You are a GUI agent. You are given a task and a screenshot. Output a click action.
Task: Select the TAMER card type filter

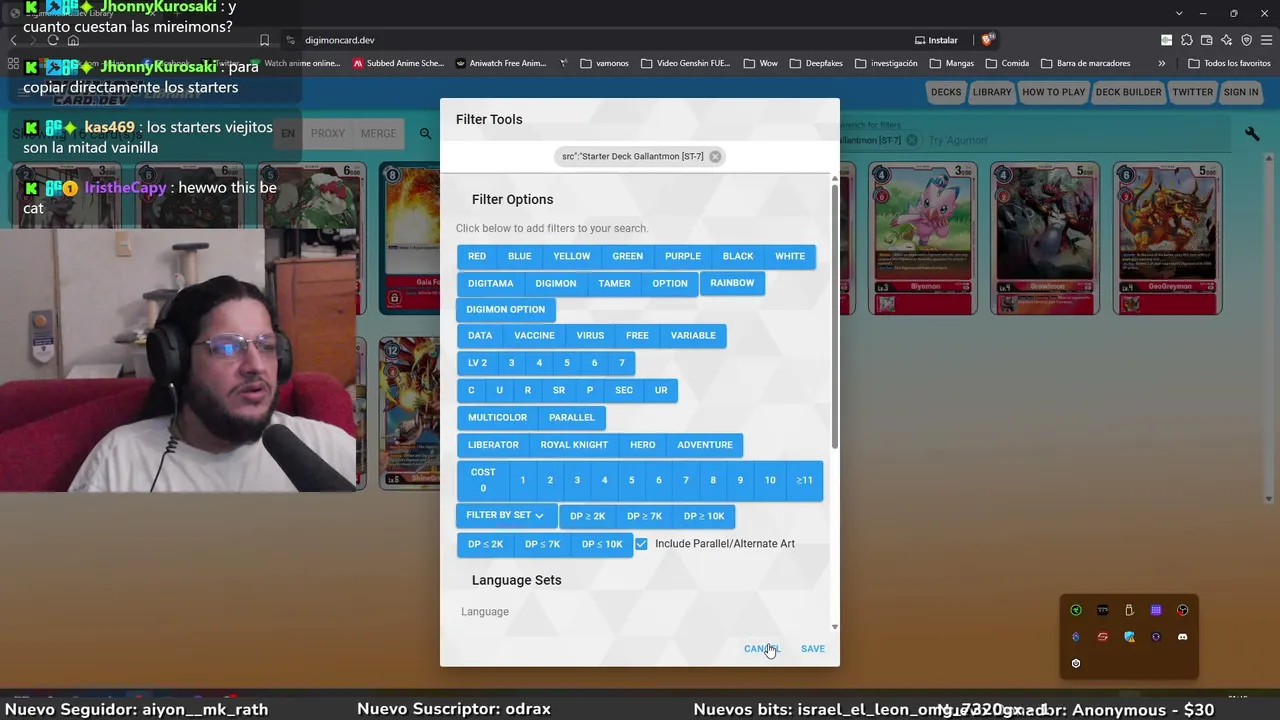pyautogui.click(x=614, y=284)
